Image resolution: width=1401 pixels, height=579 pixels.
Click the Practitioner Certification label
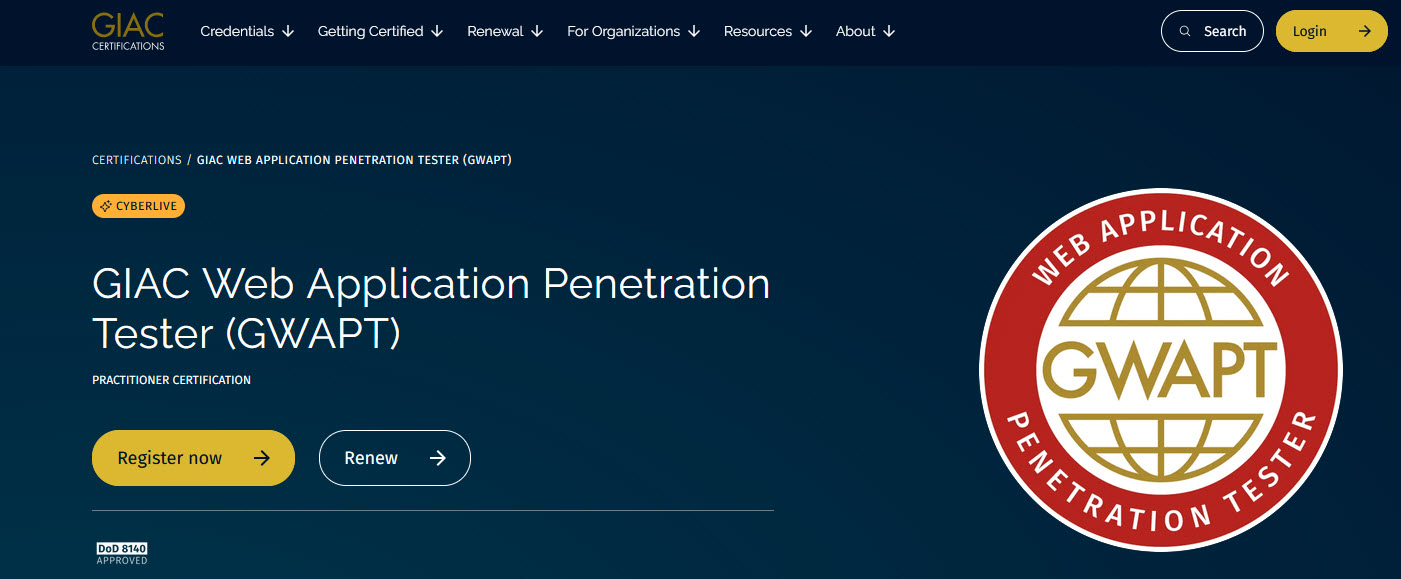[x=171, y=380]
